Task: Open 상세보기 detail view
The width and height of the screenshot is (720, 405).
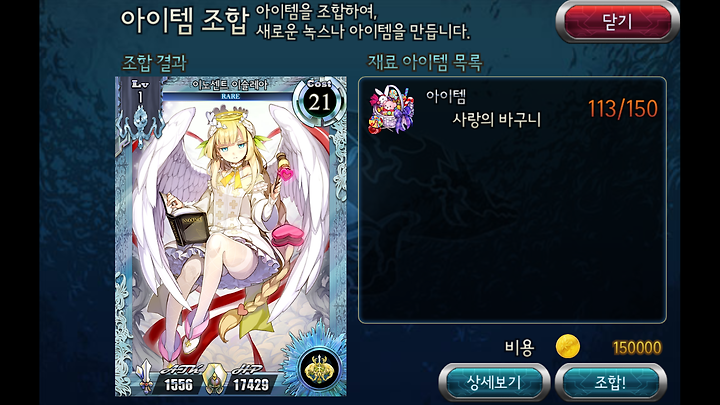Action: [x=495, y=382]
